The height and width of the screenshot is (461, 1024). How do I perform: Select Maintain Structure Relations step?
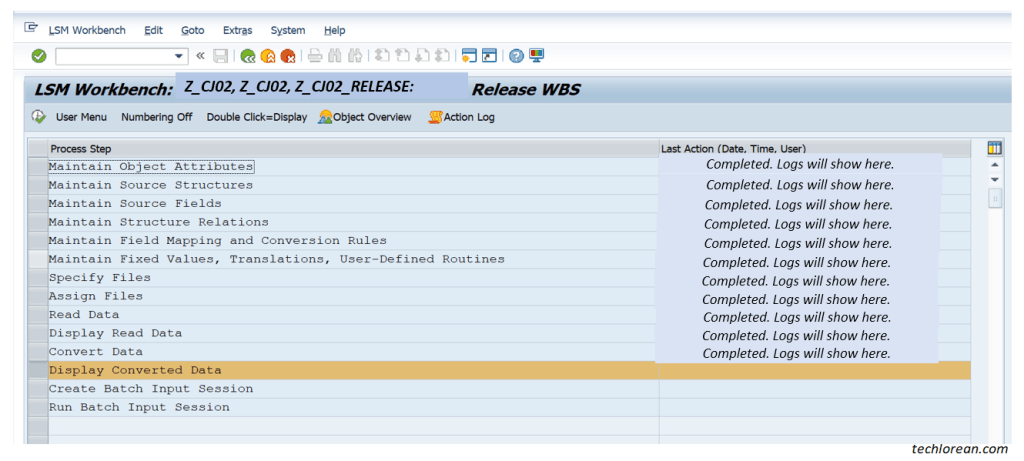pyautogui.click(x=353, y=222)
